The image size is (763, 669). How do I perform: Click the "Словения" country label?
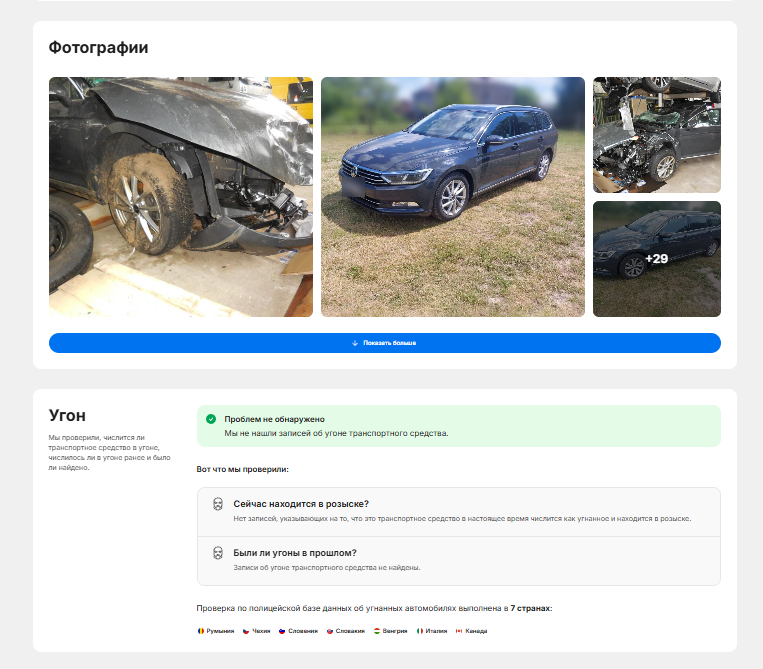(x=303, y=631)
